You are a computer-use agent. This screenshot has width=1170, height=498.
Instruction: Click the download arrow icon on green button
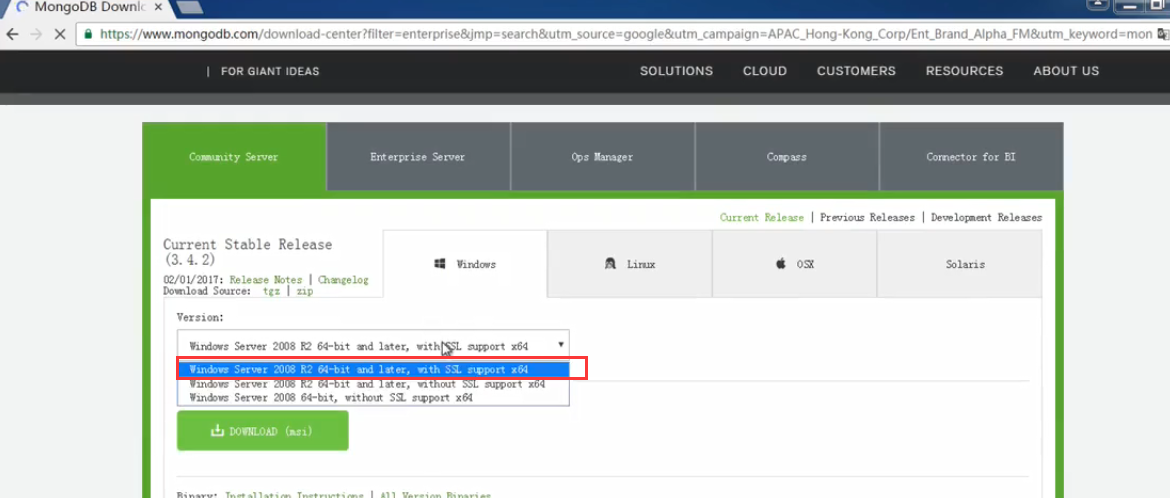click(217, 431)
